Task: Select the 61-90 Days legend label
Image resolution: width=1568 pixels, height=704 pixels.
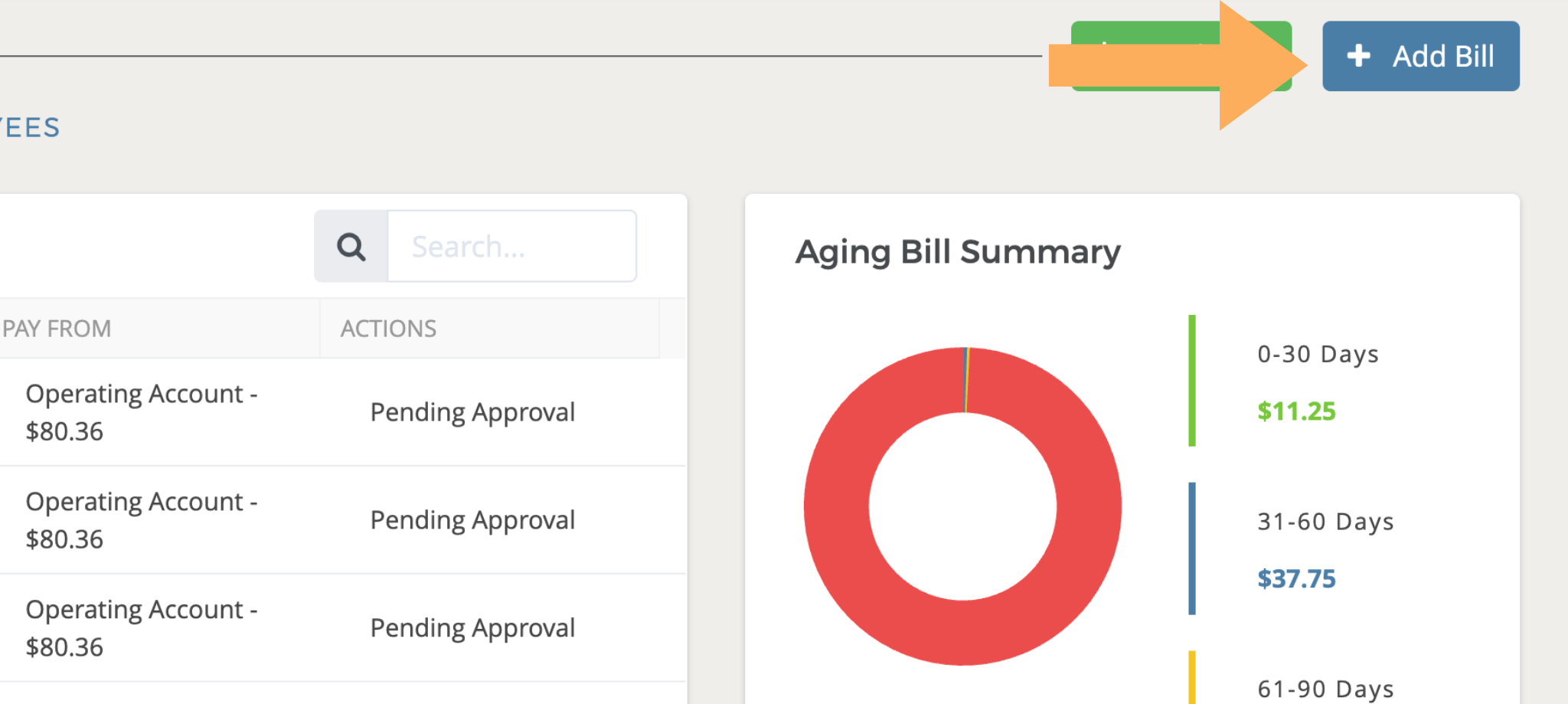Action: pyautogui.click(x=1325, y=689)
